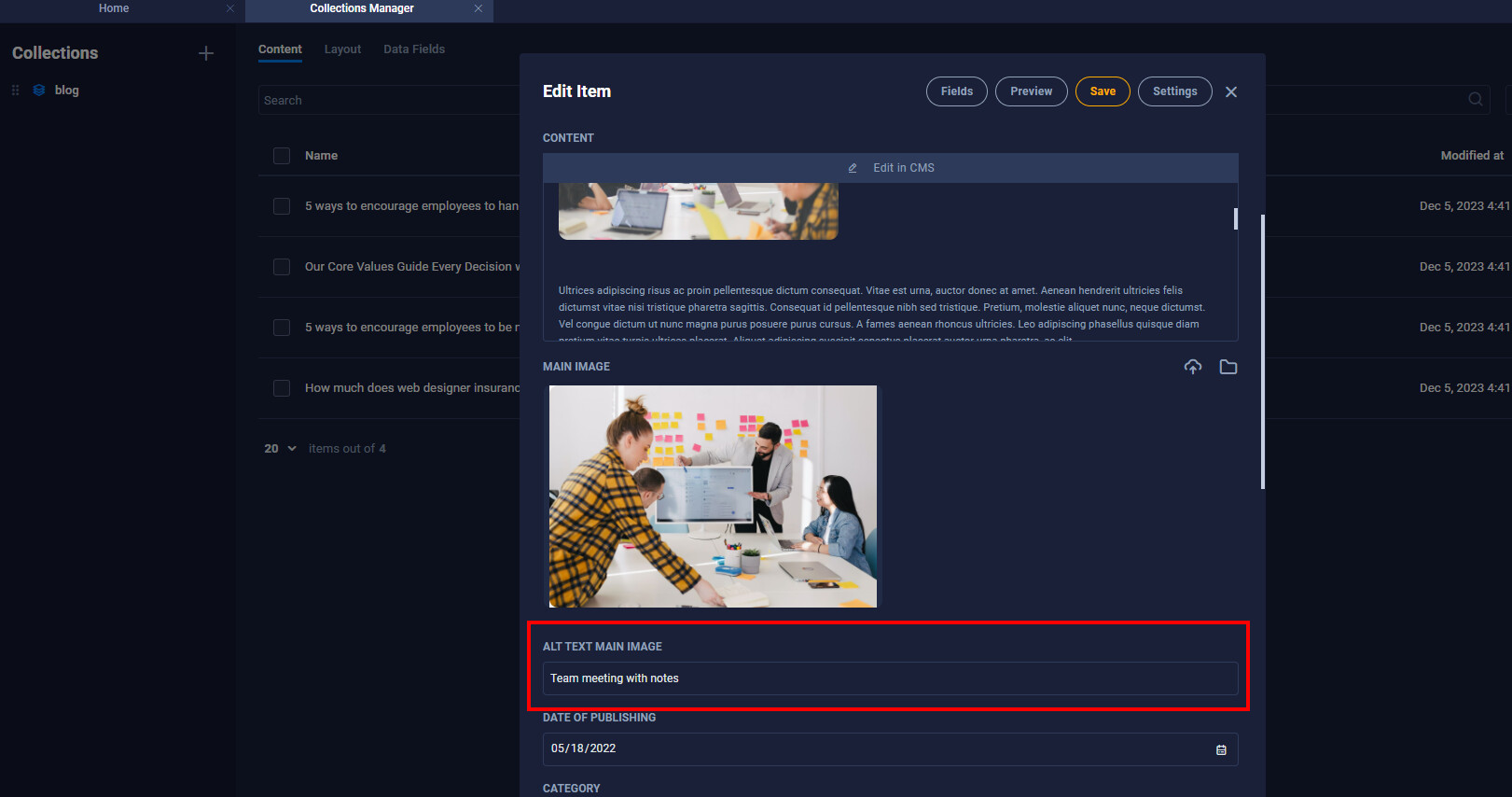Click the main image thumbnail
1512x797 pixels.
(x=713, y=496)
